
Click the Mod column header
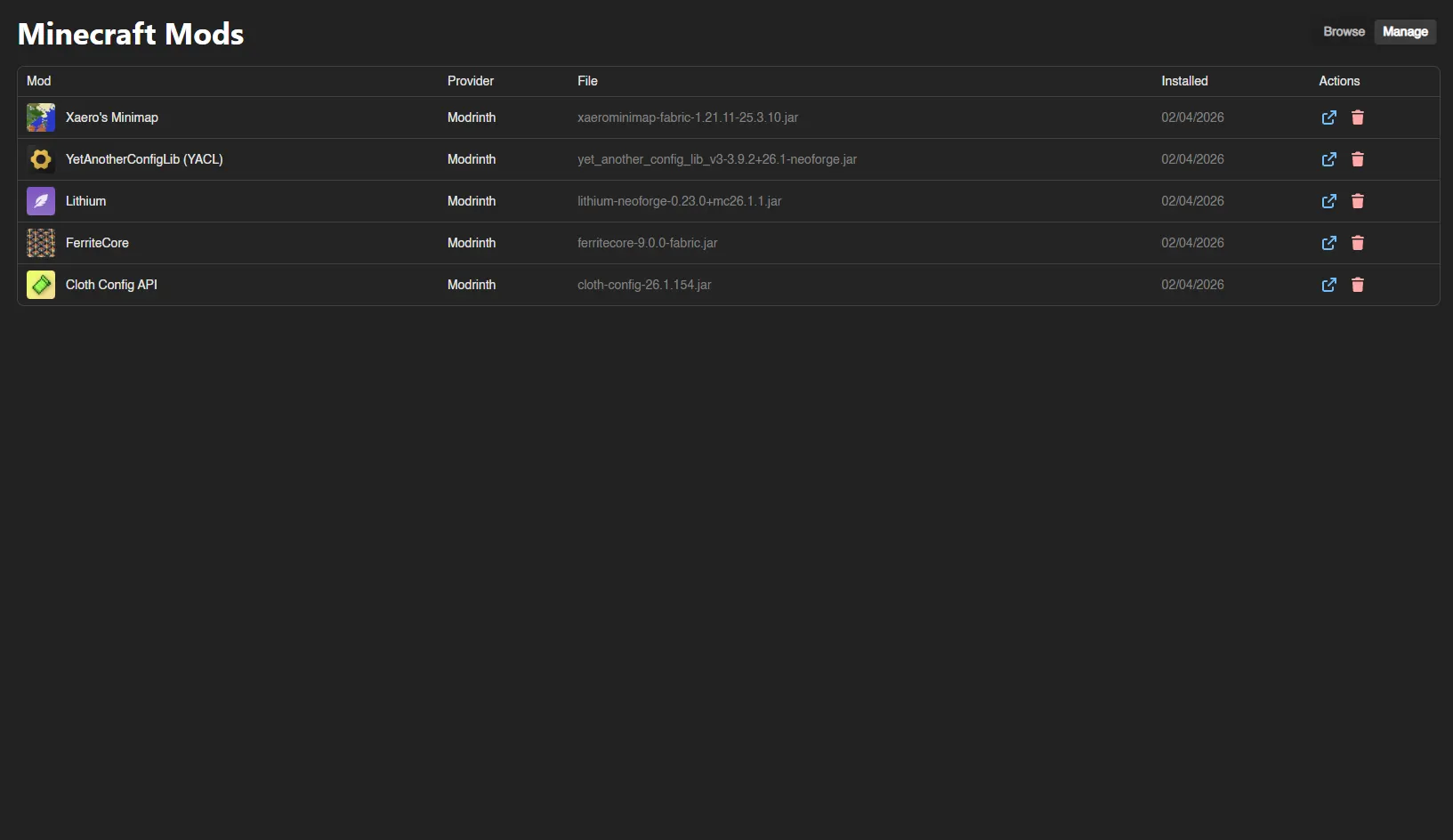(x=39, y=81)
